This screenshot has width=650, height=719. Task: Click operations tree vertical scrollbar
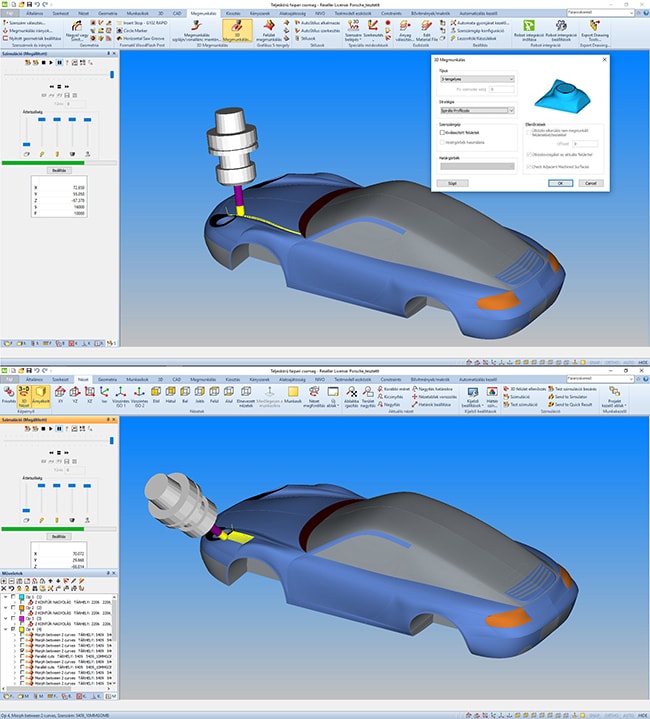pos(114,640)
